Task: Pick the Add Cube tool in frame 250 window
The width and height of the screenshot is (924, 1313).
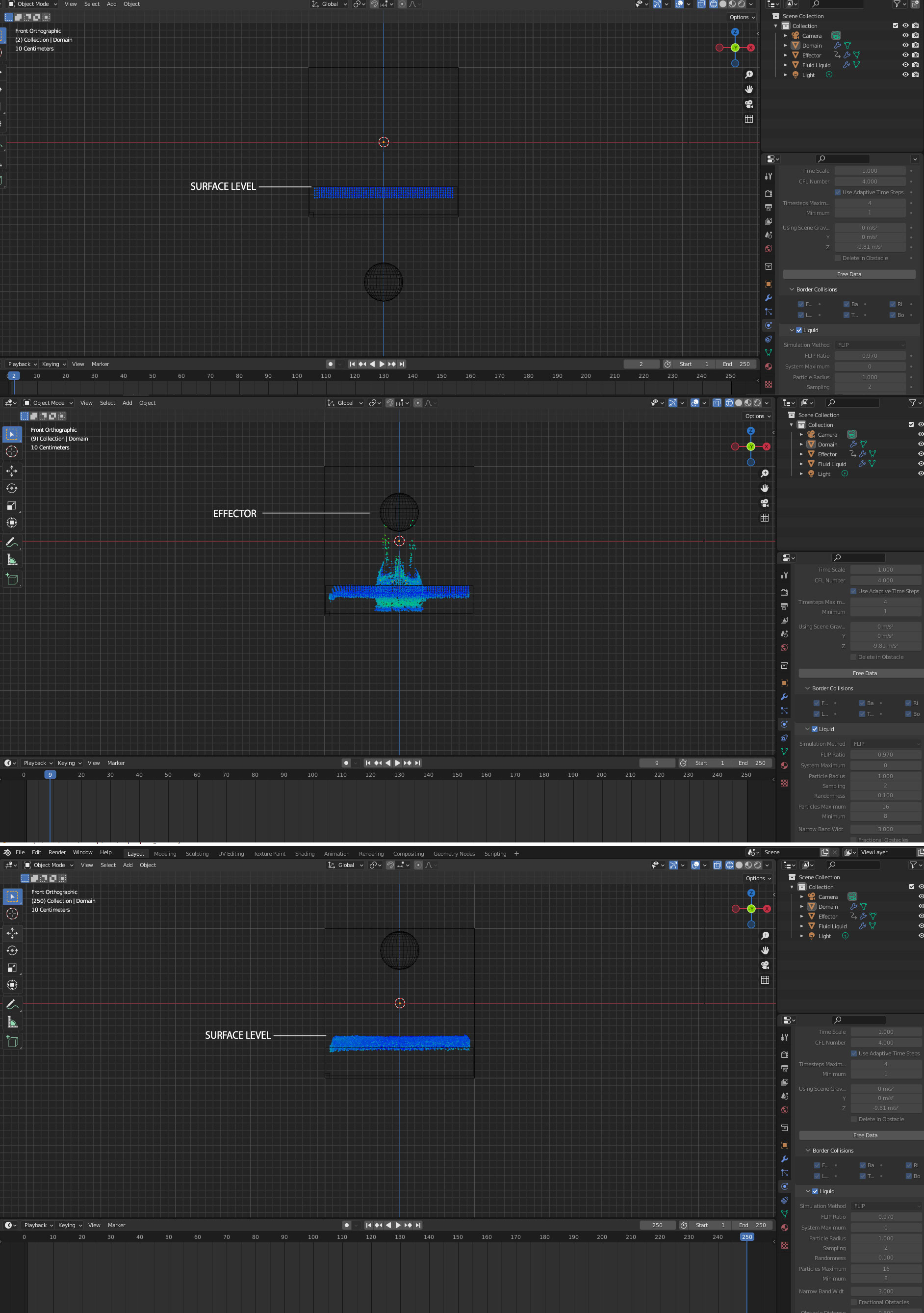Action: click(x=12, y=1041)
